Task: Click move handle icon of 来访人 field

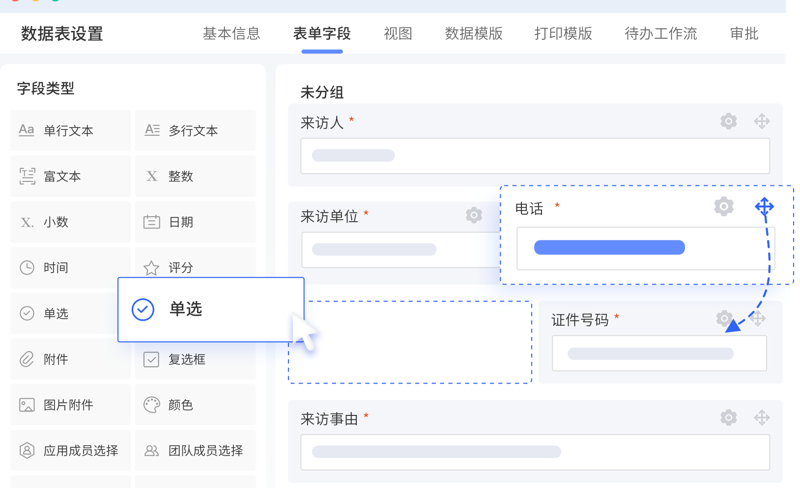Action: click(762, 121)
